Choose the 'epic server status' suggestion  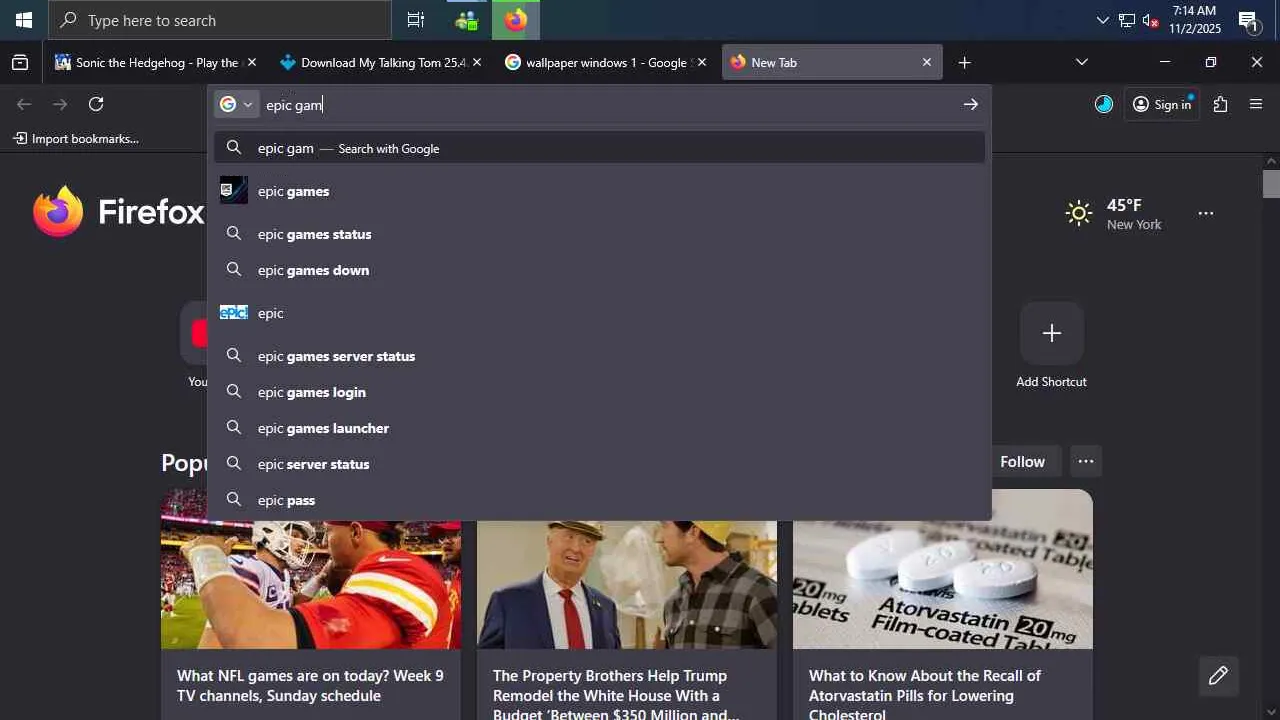pyautogui.click(x=600, y=464)
